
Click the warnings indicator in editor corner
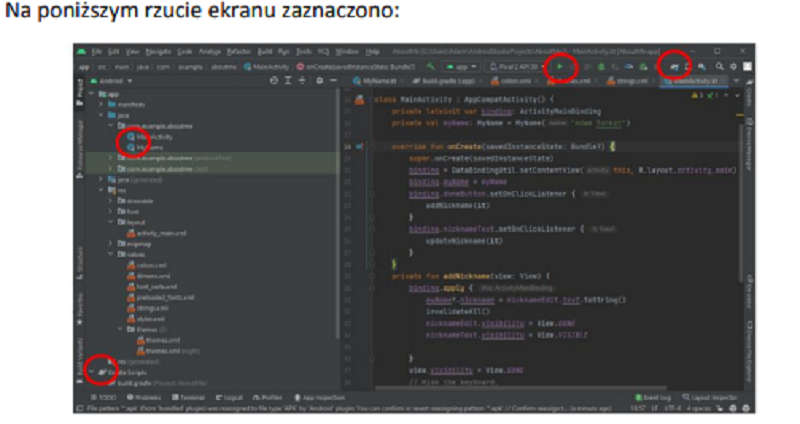pos(696,95)
